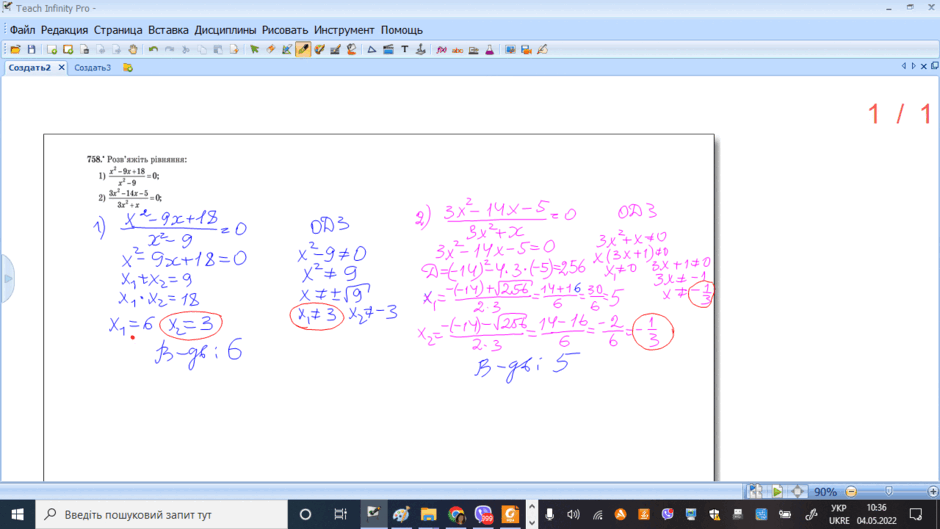Select the triangle shapes tool

coord(372,50)
